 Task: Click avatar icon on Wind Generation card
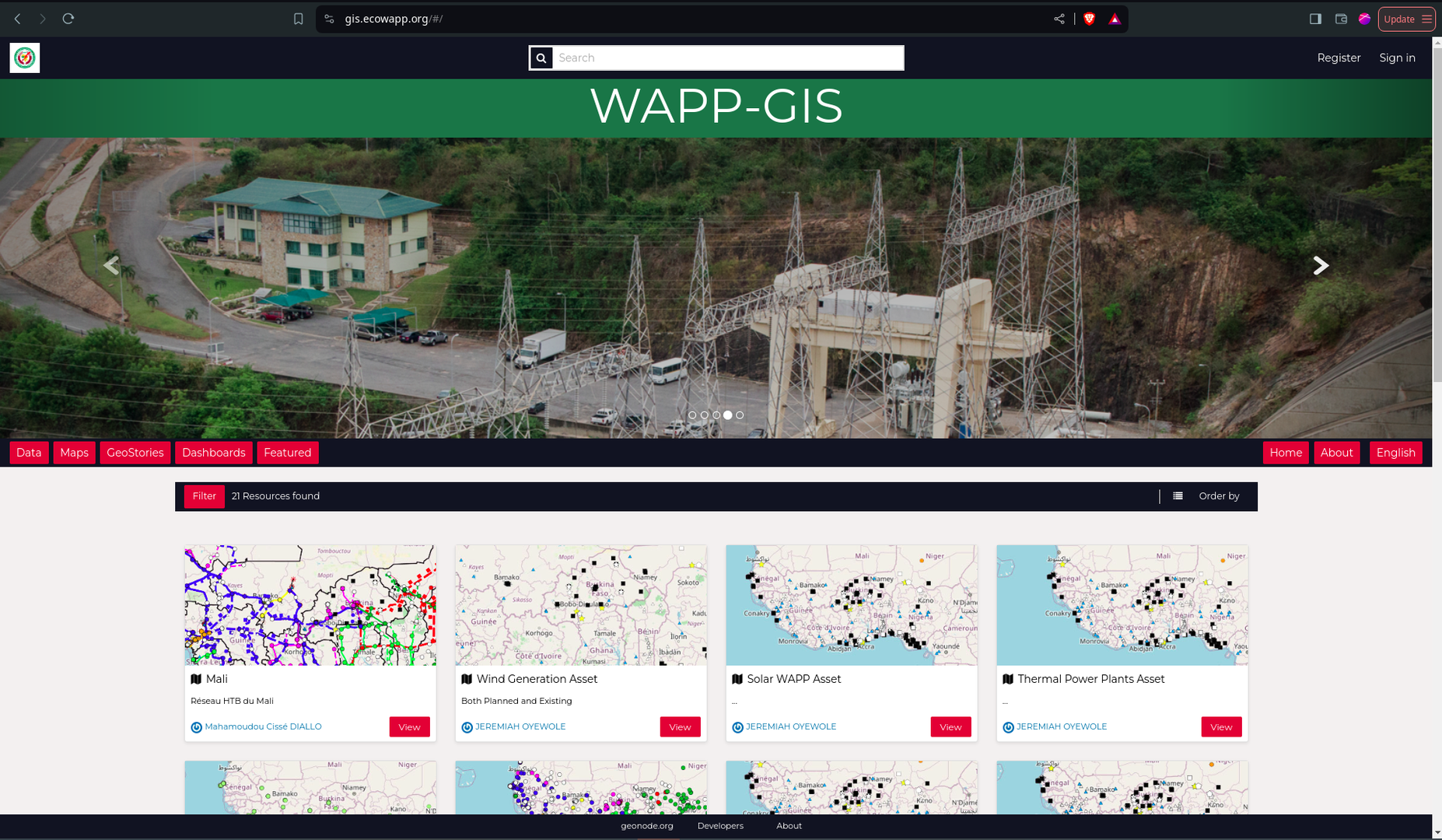click(467, 727)
